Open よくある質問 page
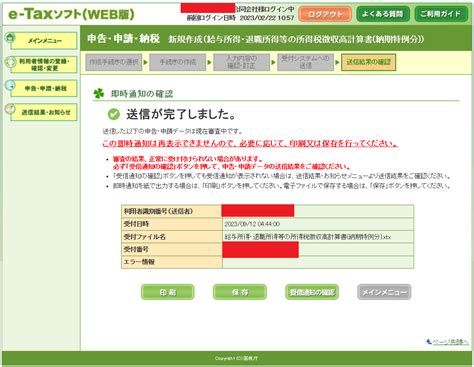This screenshot has height=367, width=474. pos(383,14)
